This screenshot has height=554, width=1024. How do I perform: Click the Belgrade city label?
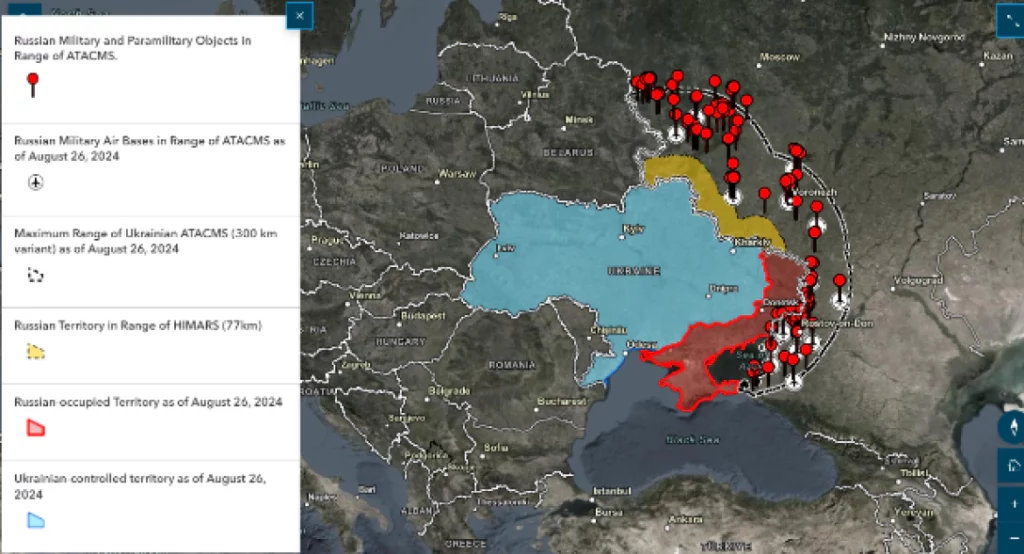[x=449, y=391]
